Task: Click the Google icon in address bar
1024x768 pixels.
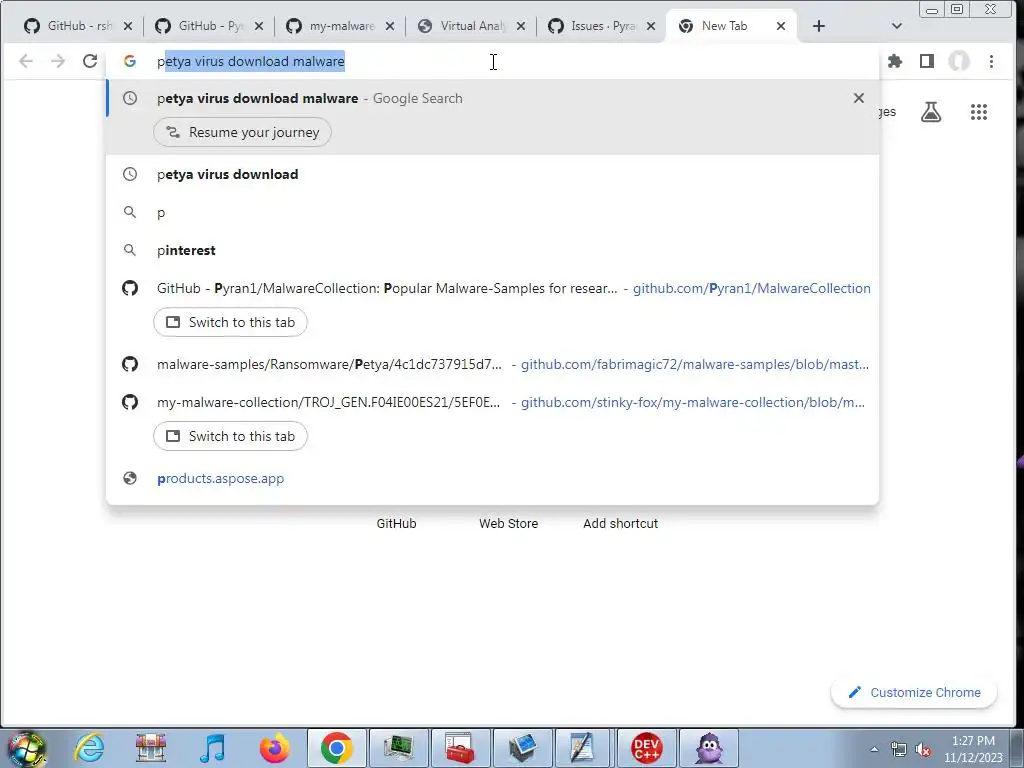Action: (130, 61)
